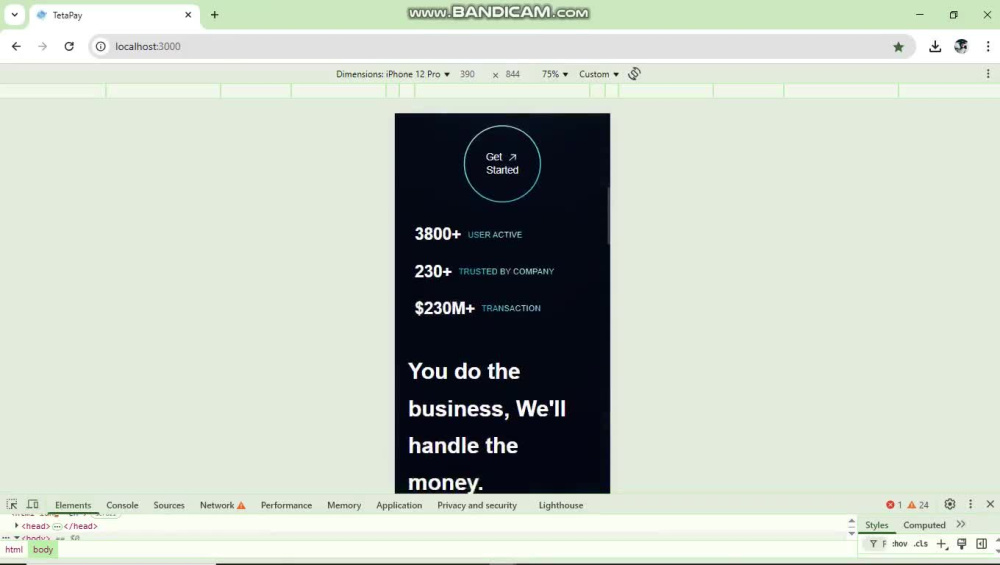
Task: Toggle the device toolbar icon
Action: (x=33, y=504)
